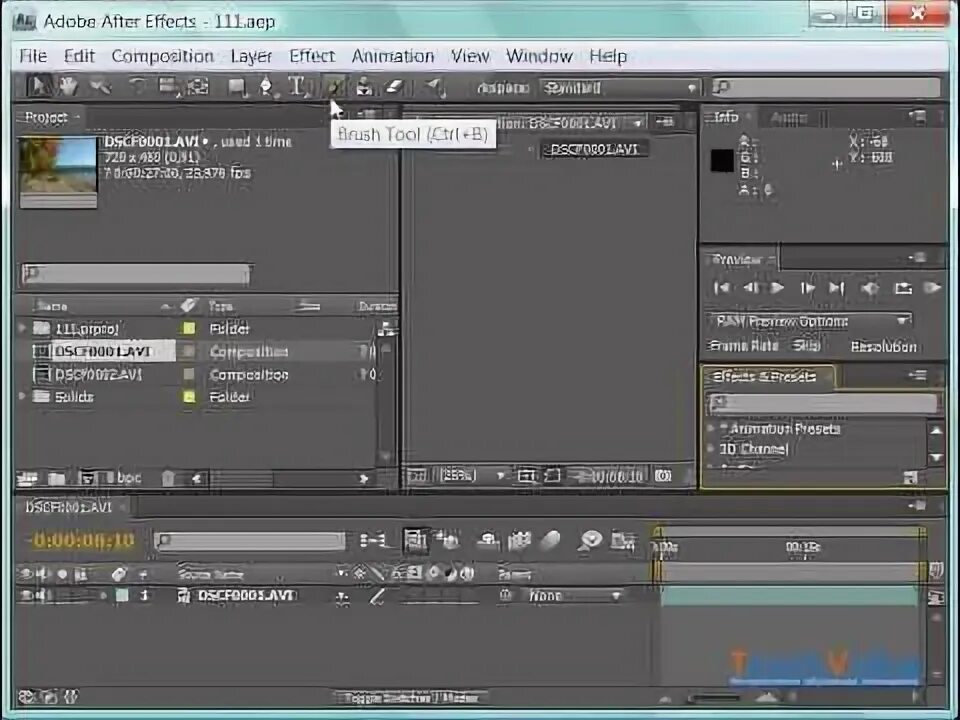
Task: Select the Pen tool
Action: tap(268, 87)
